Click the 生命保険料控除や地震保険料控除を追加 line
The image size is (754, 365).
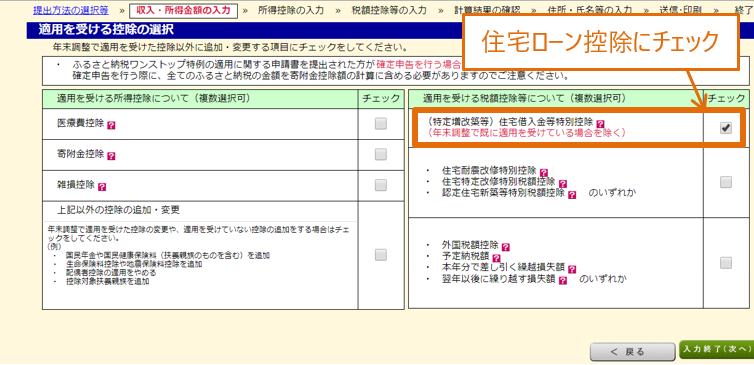[x=134, y=264]
